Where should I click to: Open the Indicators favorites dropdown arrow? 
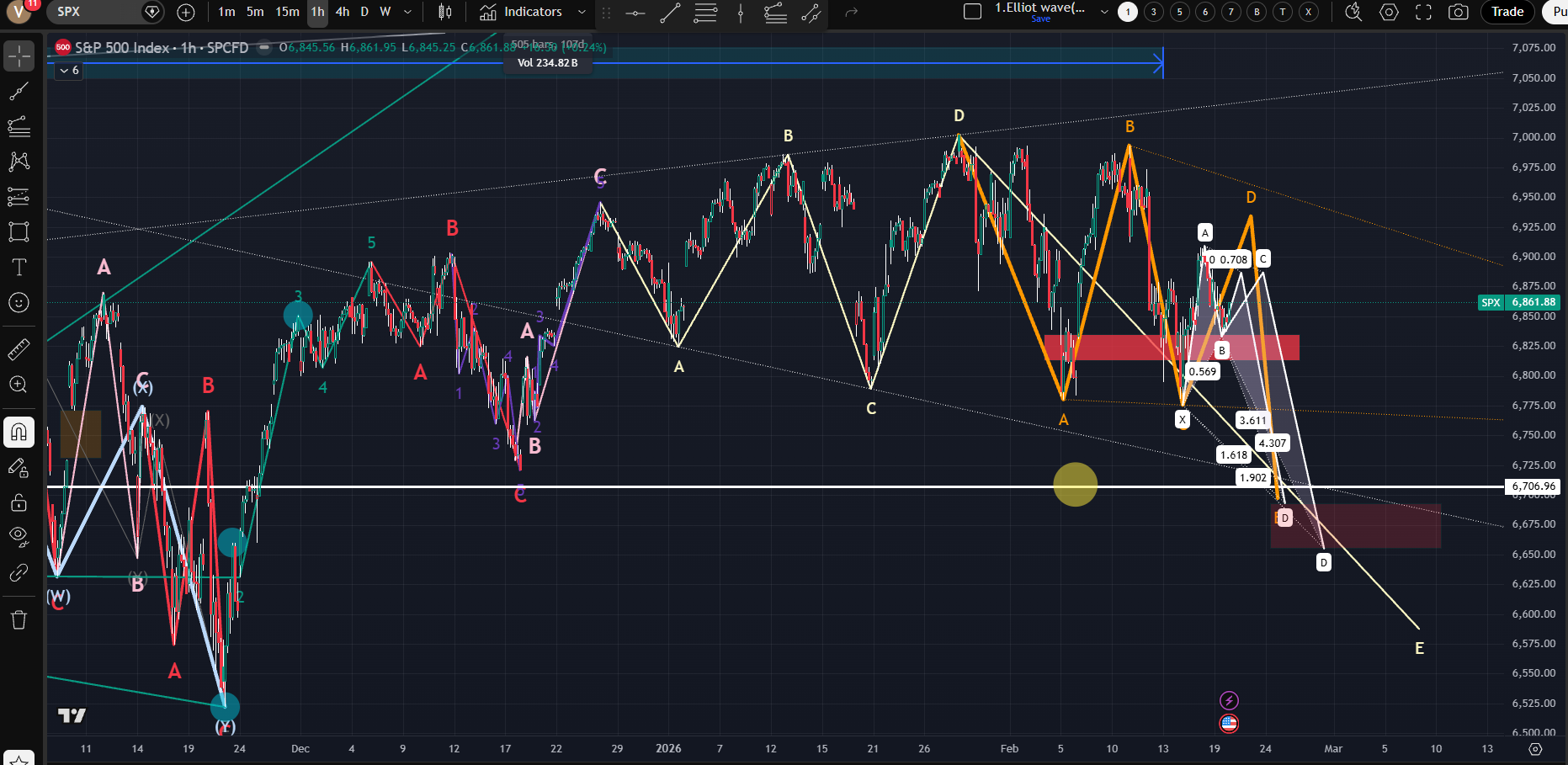coord(582,12)
